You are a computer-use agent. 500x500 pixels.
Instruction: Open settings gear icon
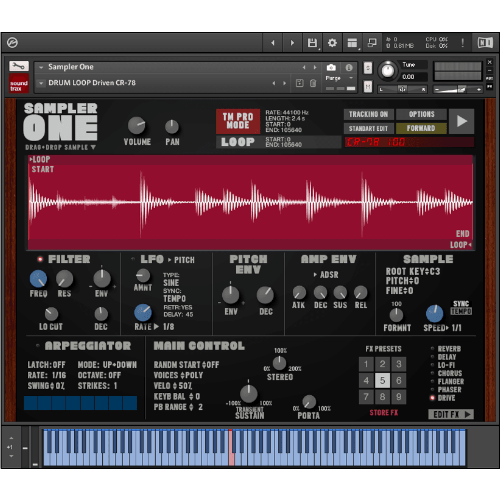click(332, 43)
